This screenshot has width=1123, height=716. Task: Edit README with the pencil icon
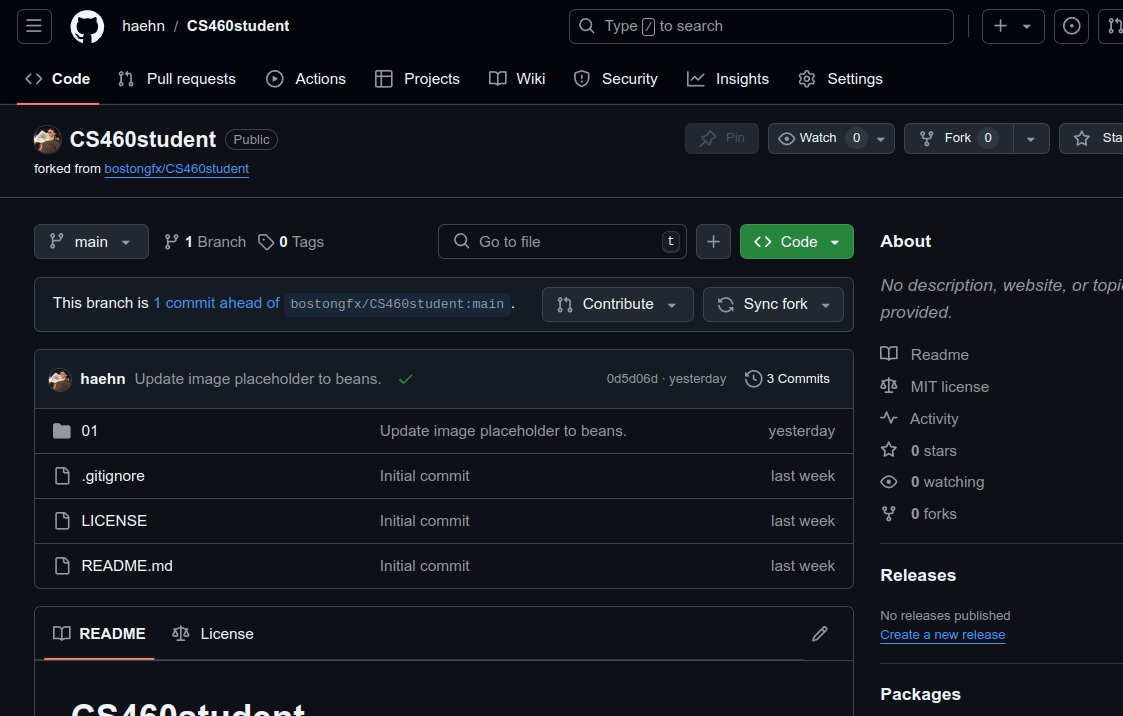pos(820,634)
